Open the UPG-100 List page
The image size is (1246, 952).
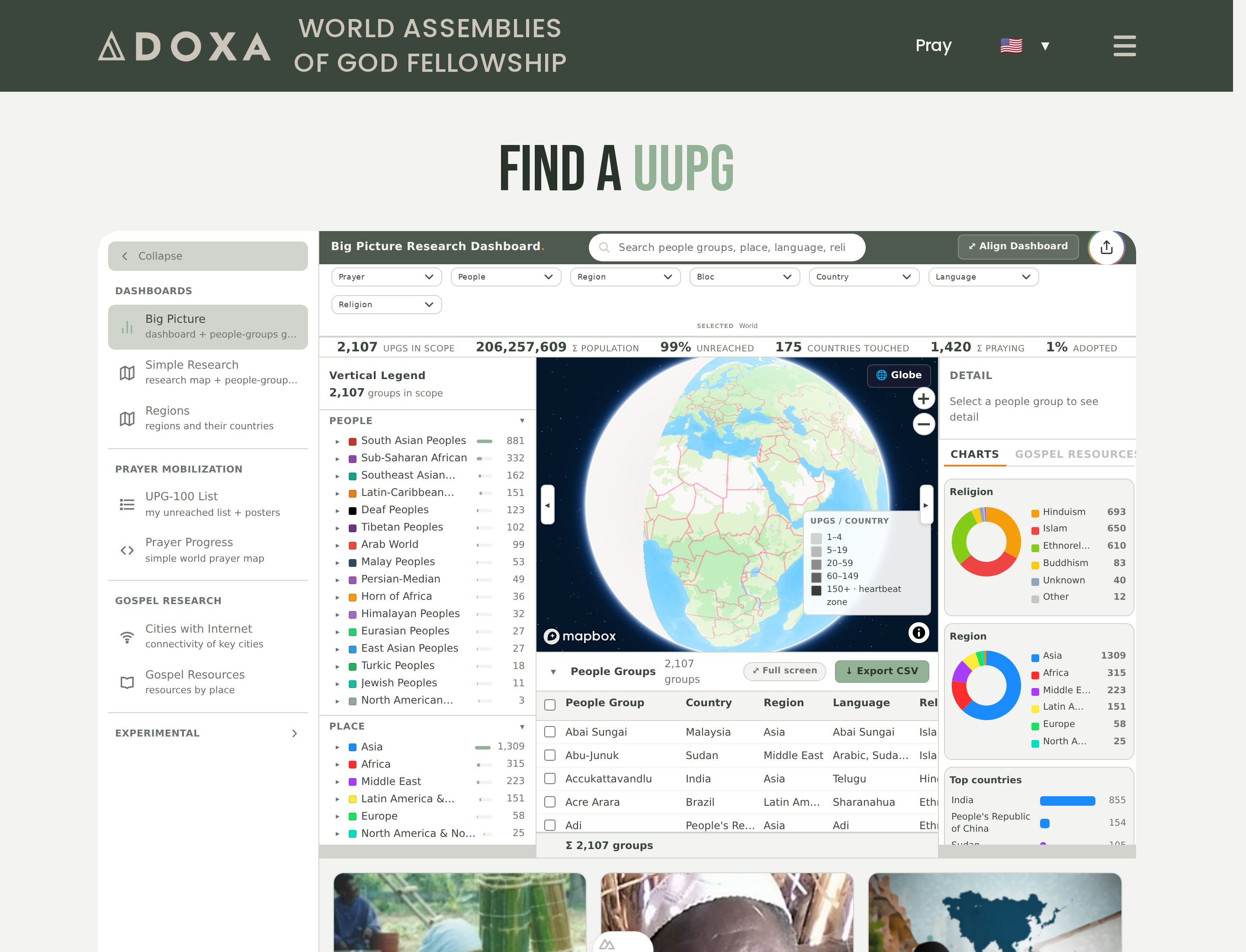(208, 504)
